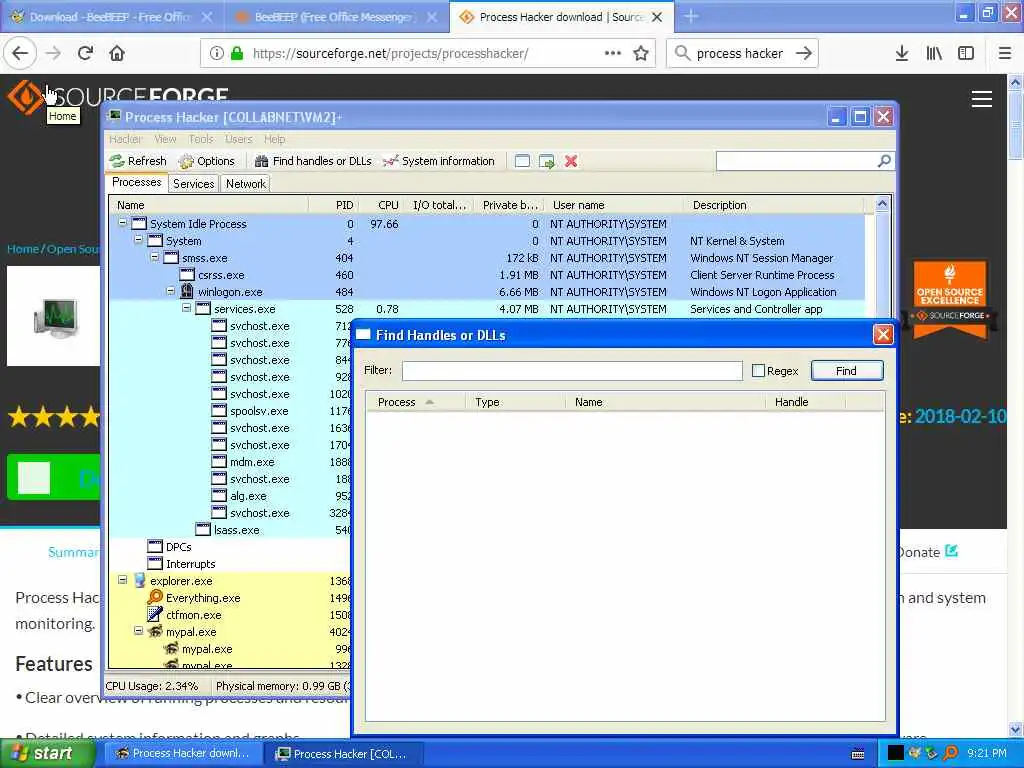1024x768 pixels.
Task: Go back with the browser back arrow
Action: pos(20,53)
